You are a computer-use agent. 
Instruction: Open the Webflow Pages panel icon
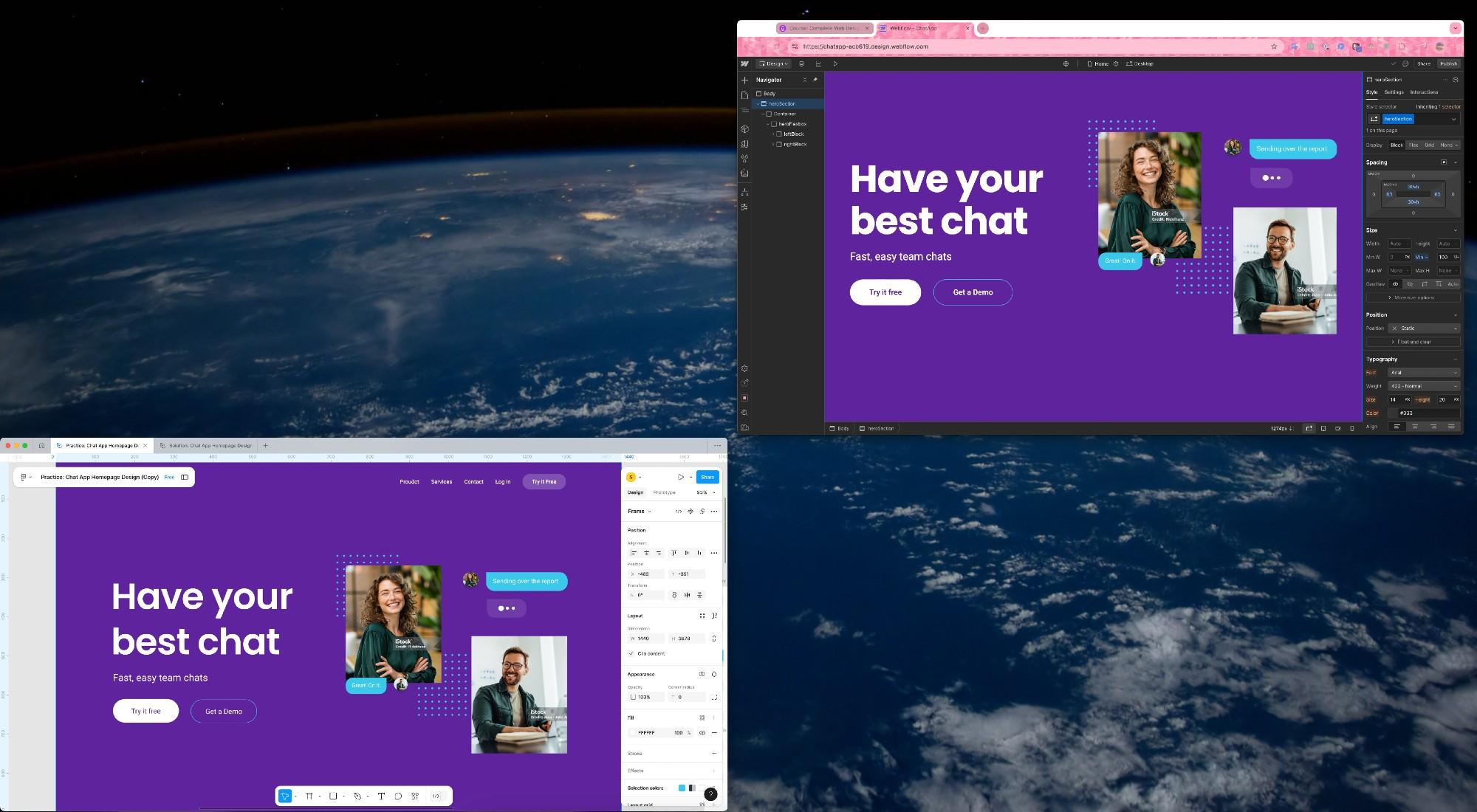pyautogui.click(x=744, y=95)
